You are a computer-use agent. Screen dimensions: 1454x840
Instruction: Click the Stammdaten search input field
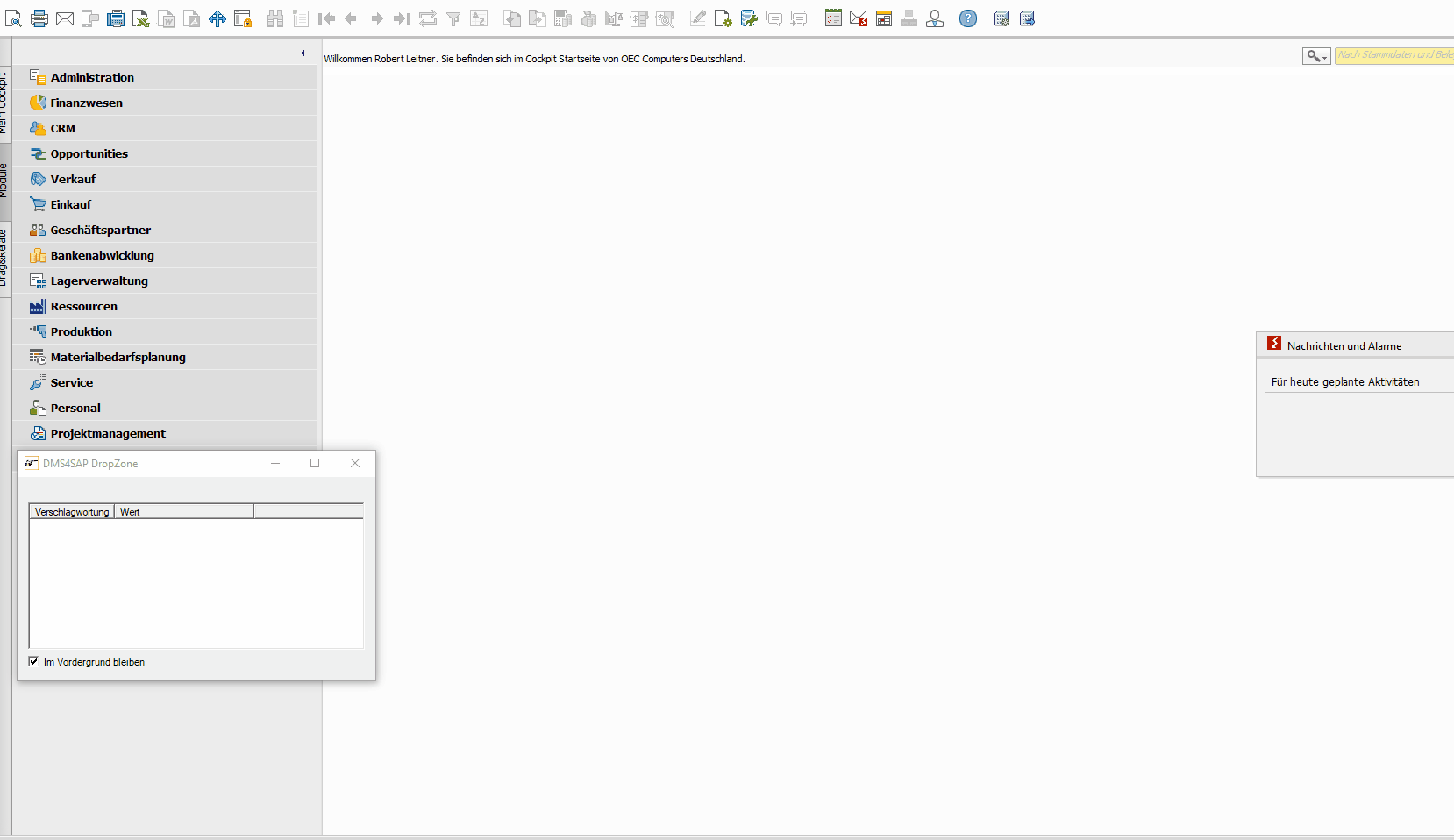tap(1393, 55)
